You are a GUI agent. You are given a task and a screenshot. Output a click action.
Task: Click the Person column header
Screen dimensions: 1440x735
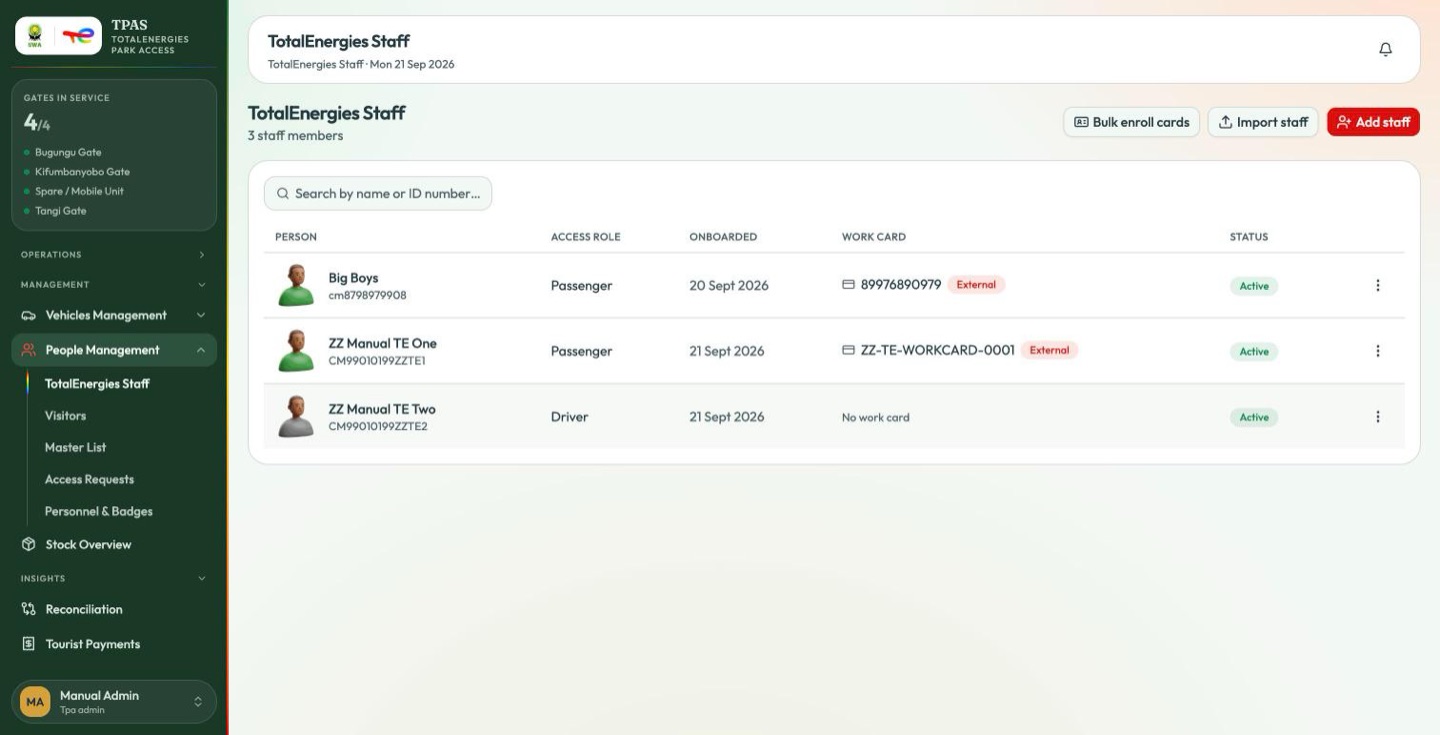tap(296, 237)
